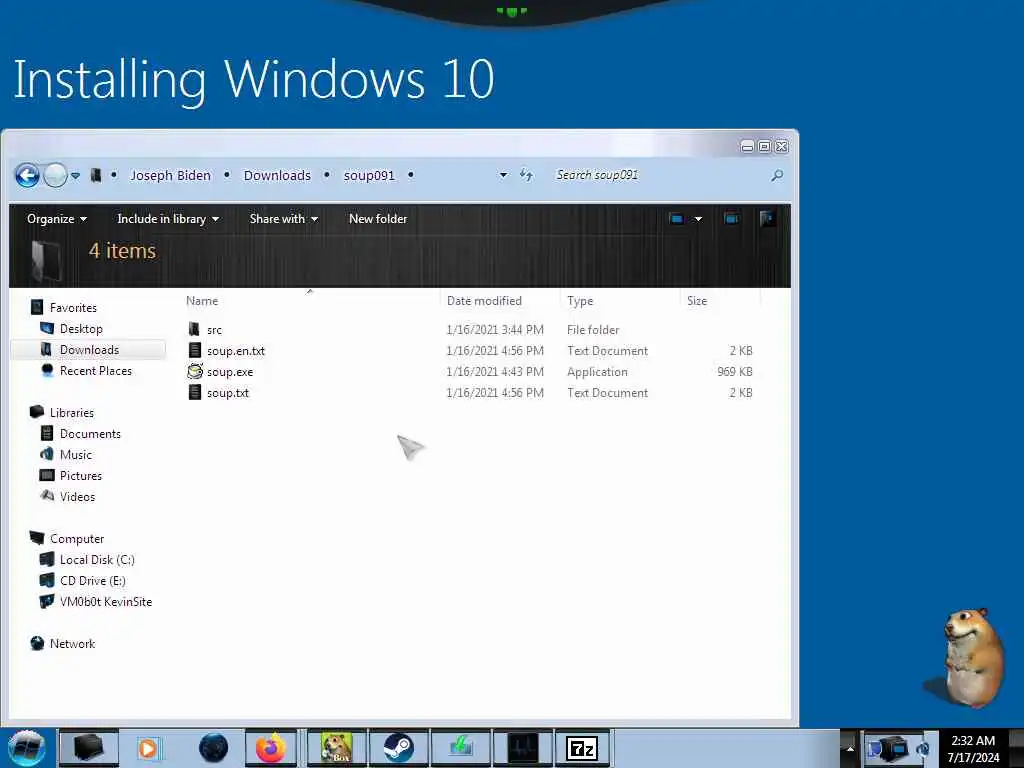Launch Firefox from the taskbar

click(271, 748)
